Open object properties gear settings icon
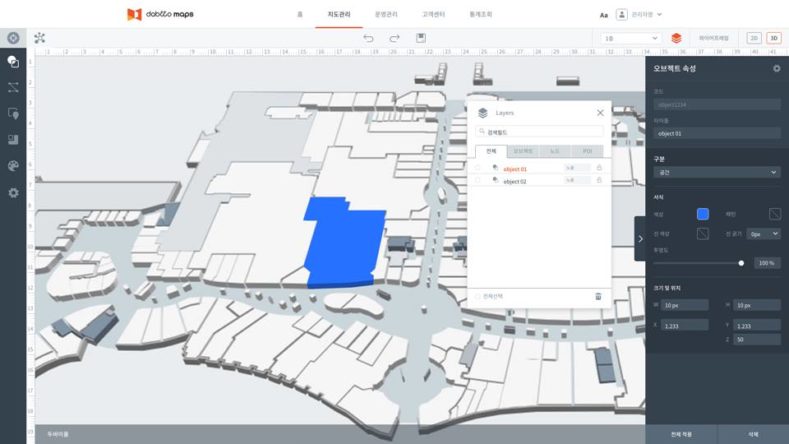789x444 pixels. click(x=777, y=68)
